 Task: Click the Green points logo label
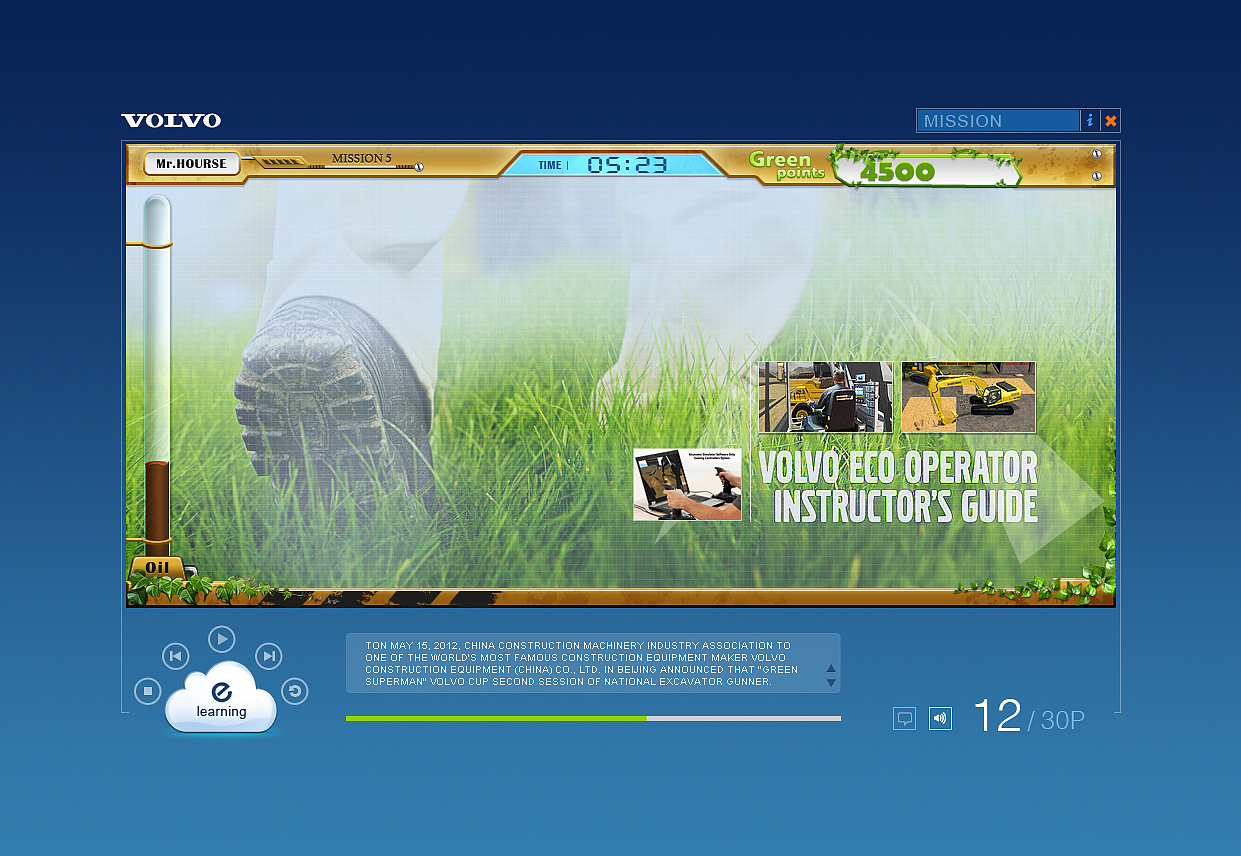tap(787, 165)
